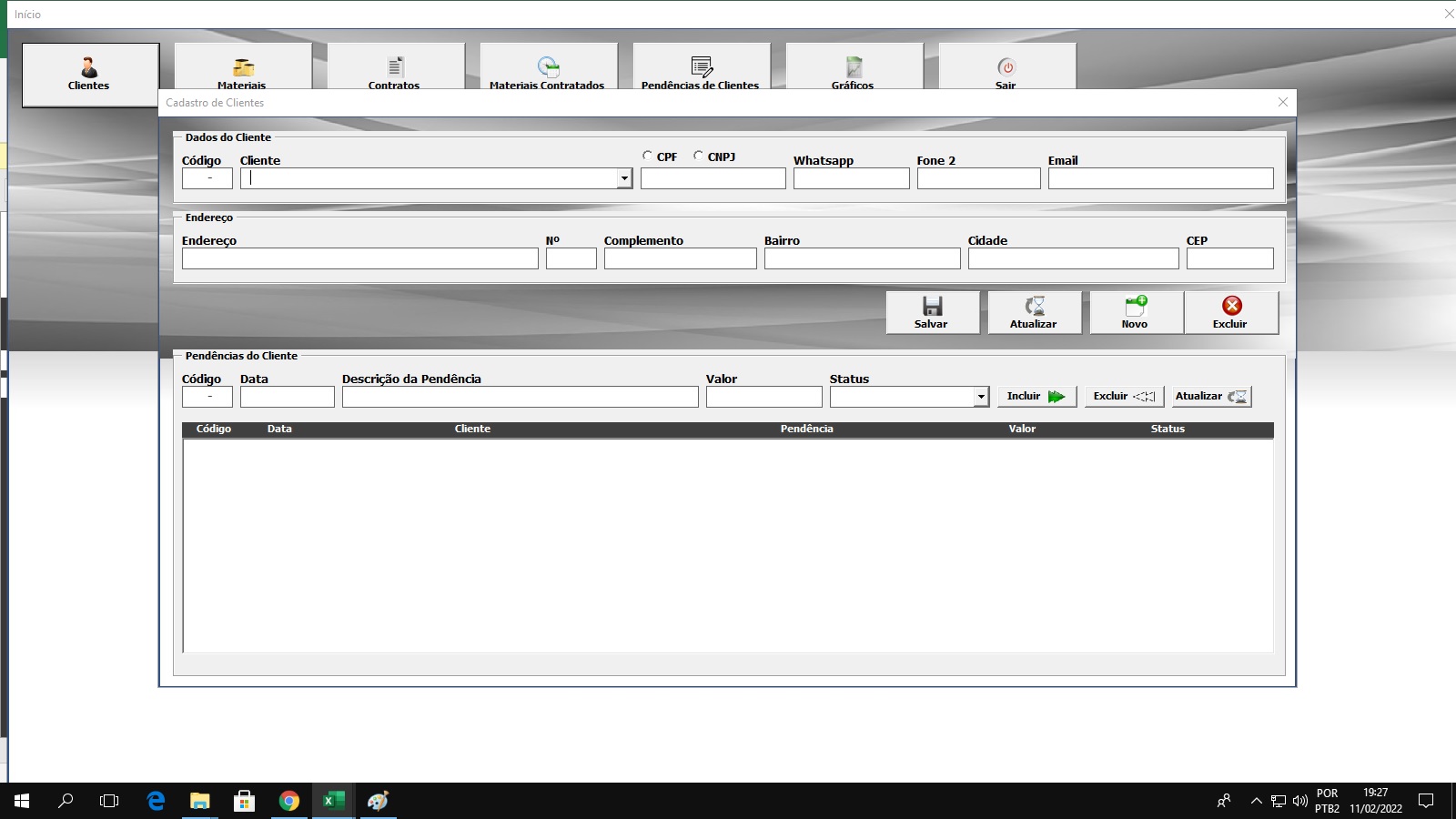Click the Pendência column header in list
Viewport: 1456px width, 819px height.
coord(806,429)
